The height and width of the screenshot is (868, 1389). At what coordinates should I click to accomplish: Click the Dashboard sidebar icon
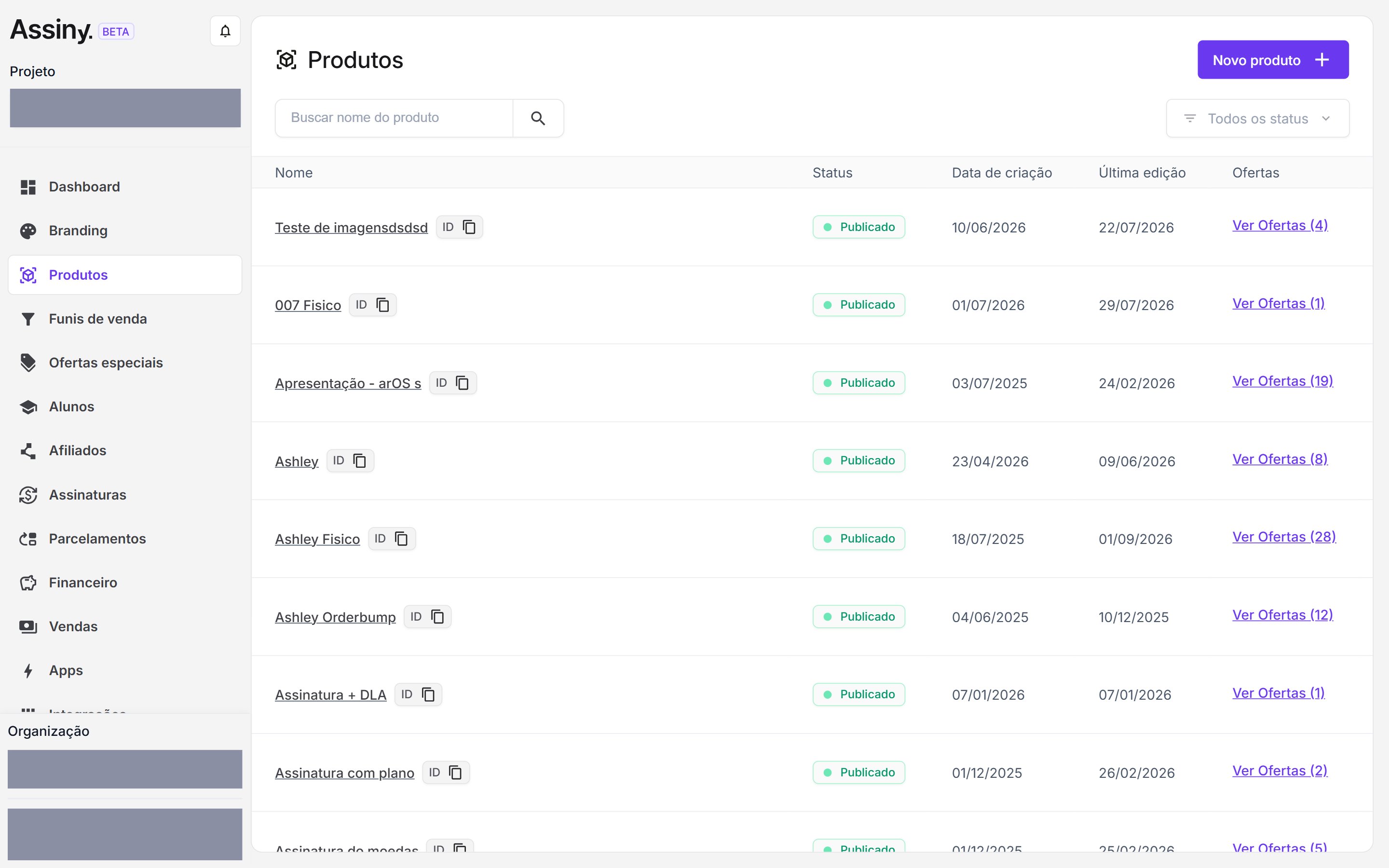coord(28,187)
